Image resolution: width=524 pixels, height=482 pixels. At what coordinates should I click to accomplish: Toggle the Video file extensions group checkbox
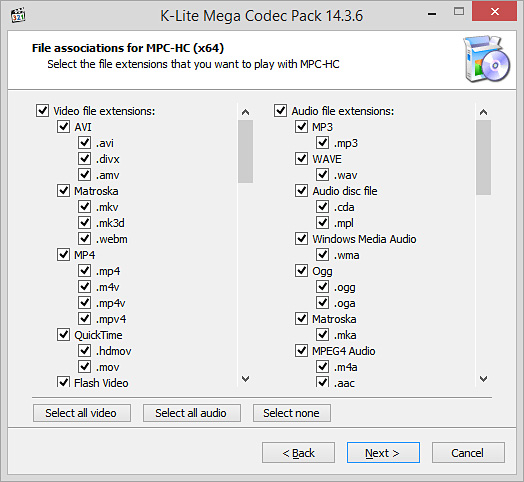tap(42, 111)
